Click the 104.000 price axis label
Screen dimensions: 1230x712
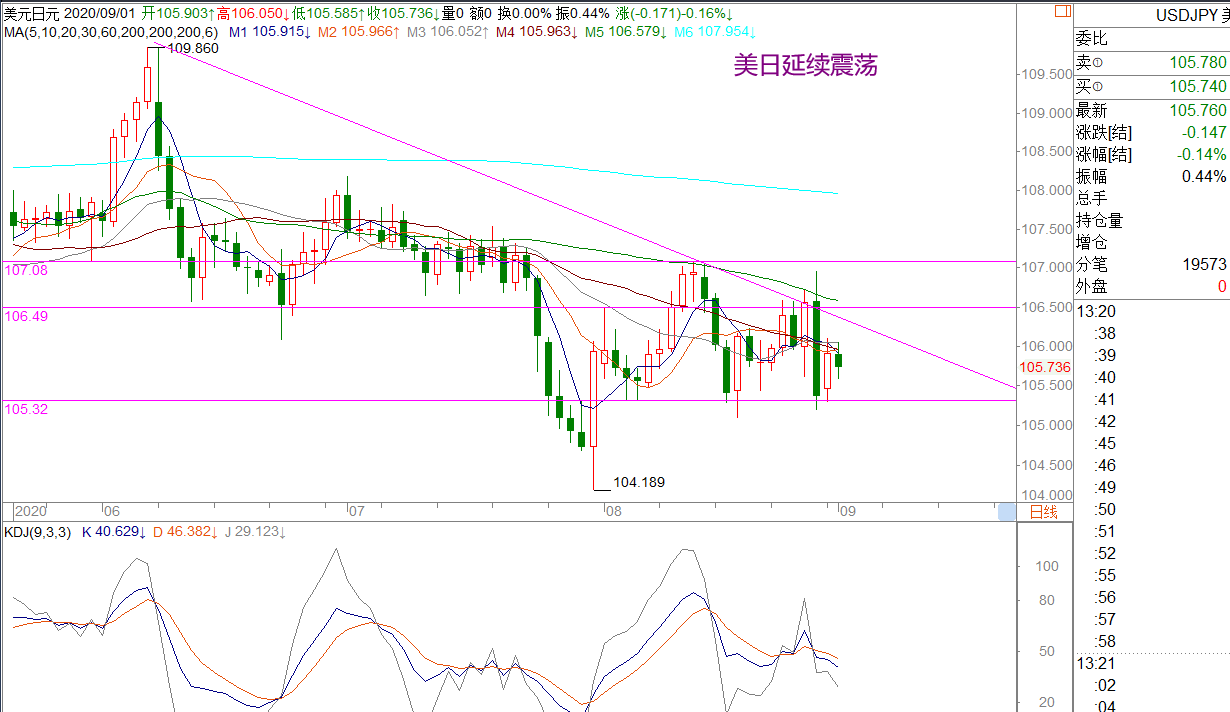coord(1045,495)
